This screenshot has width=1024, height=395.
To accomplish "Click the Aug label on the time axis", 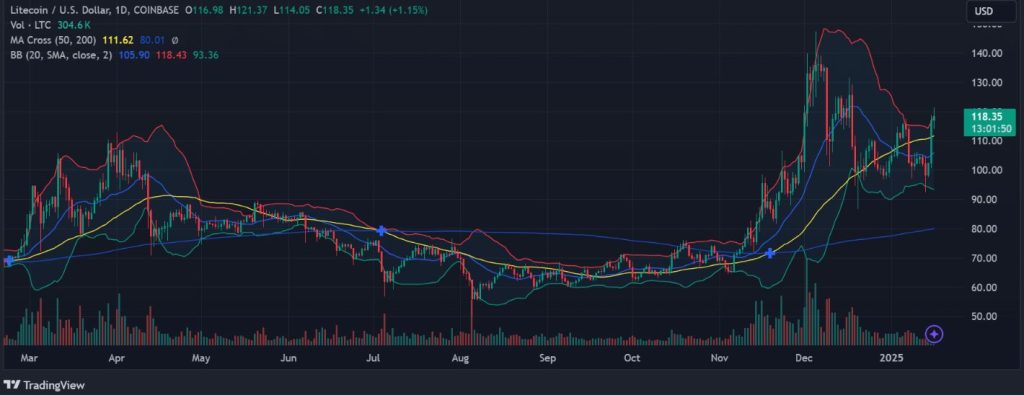I will 461,358.
